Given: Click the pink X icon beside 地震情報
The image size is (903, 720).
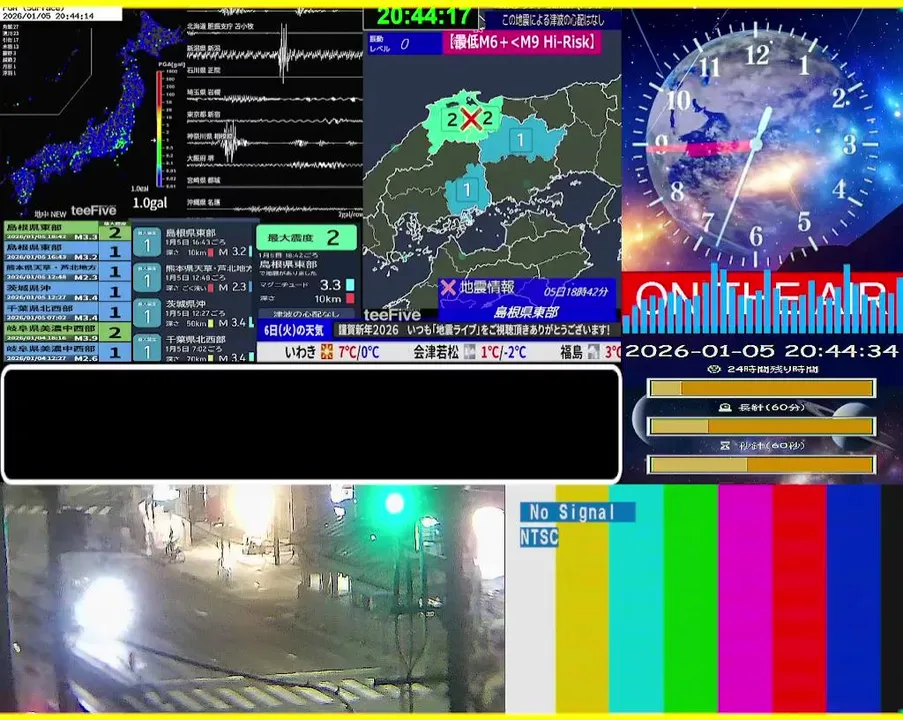Looking at the screenshot, I should 448,287.
